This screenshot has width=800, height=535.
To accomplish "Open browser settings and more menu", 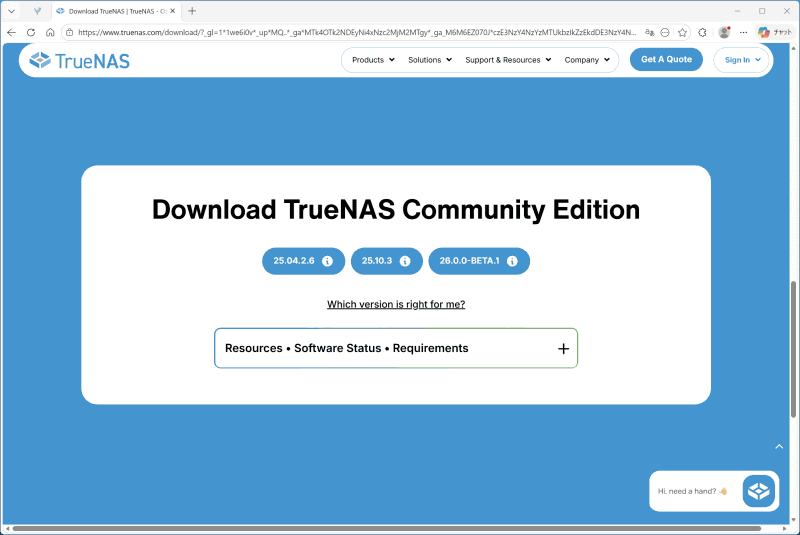I will 743,32.
